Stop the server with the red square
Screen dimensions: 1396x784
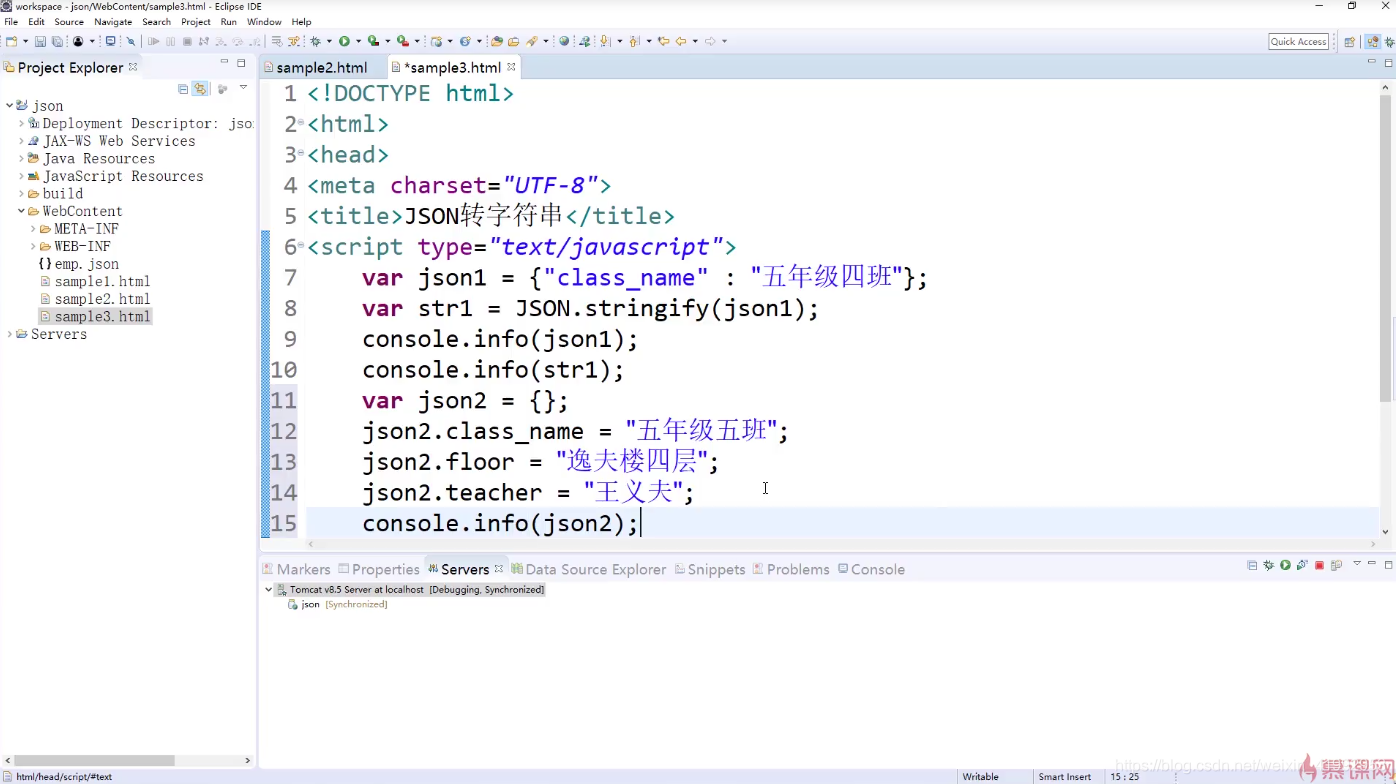1319,565
